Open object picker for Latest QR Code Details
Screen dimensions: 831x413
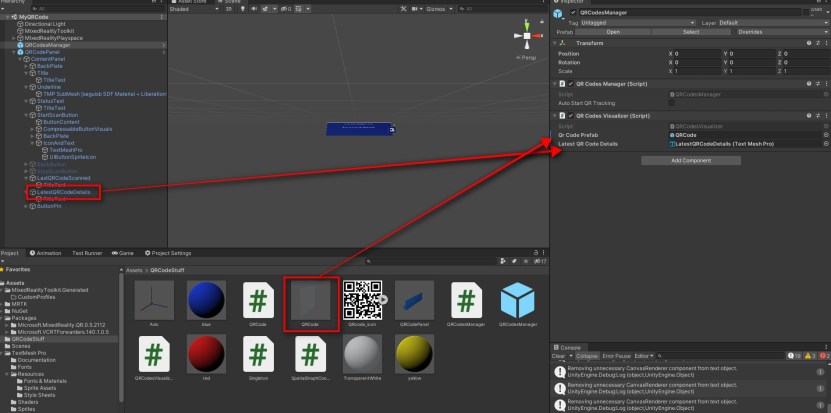826,144
